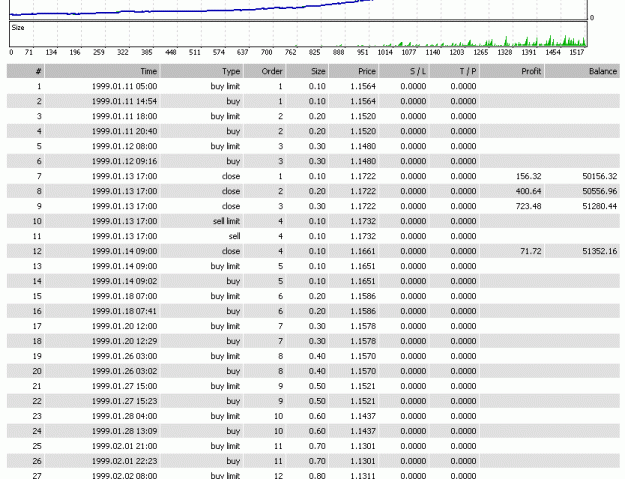Screen dimensions: 625x479
Task: Click price 1.1732 in row 10
Action: (x=363, y=221)
